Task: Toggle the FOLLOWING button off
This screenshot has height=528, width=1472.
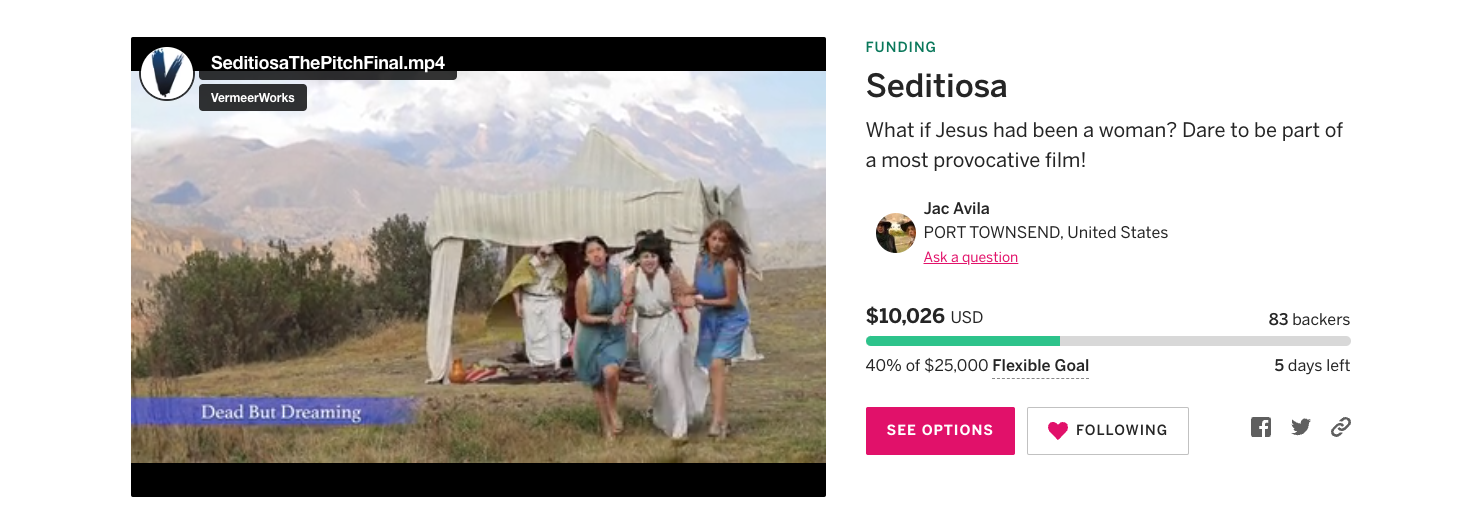Action: pos(1108,431)
